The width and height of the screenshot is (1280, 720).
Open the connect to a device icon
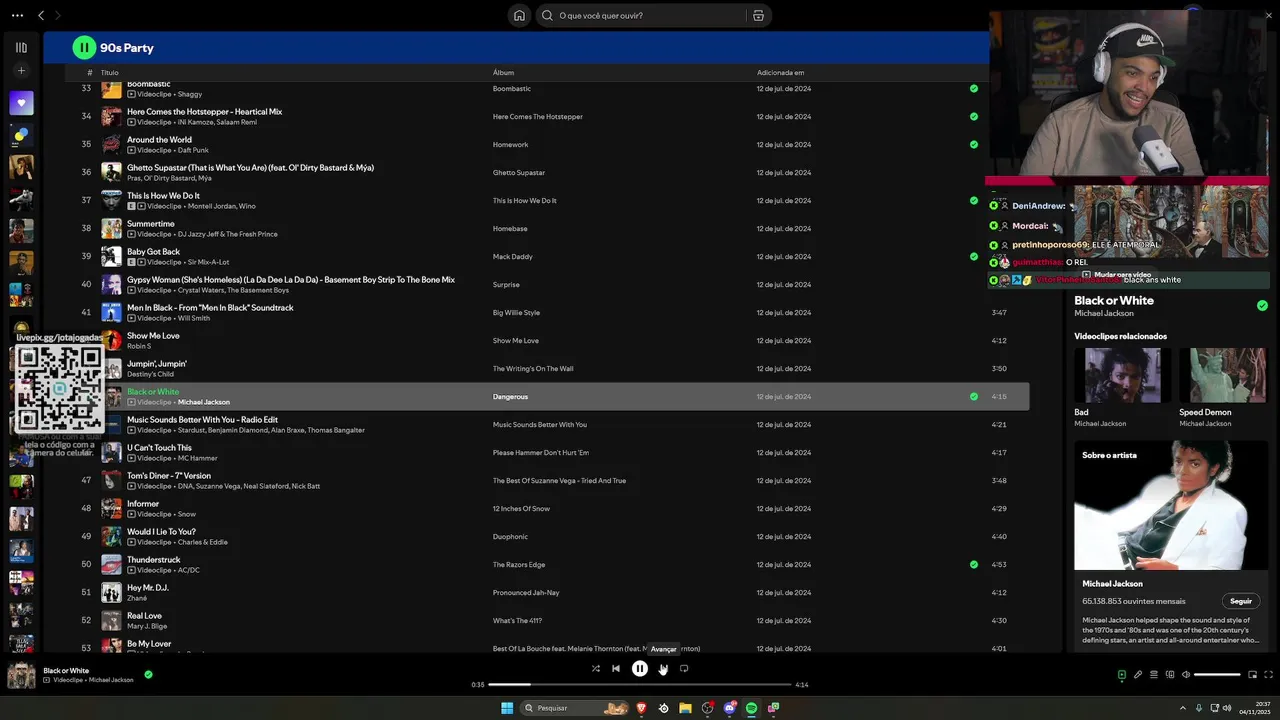1170,675
